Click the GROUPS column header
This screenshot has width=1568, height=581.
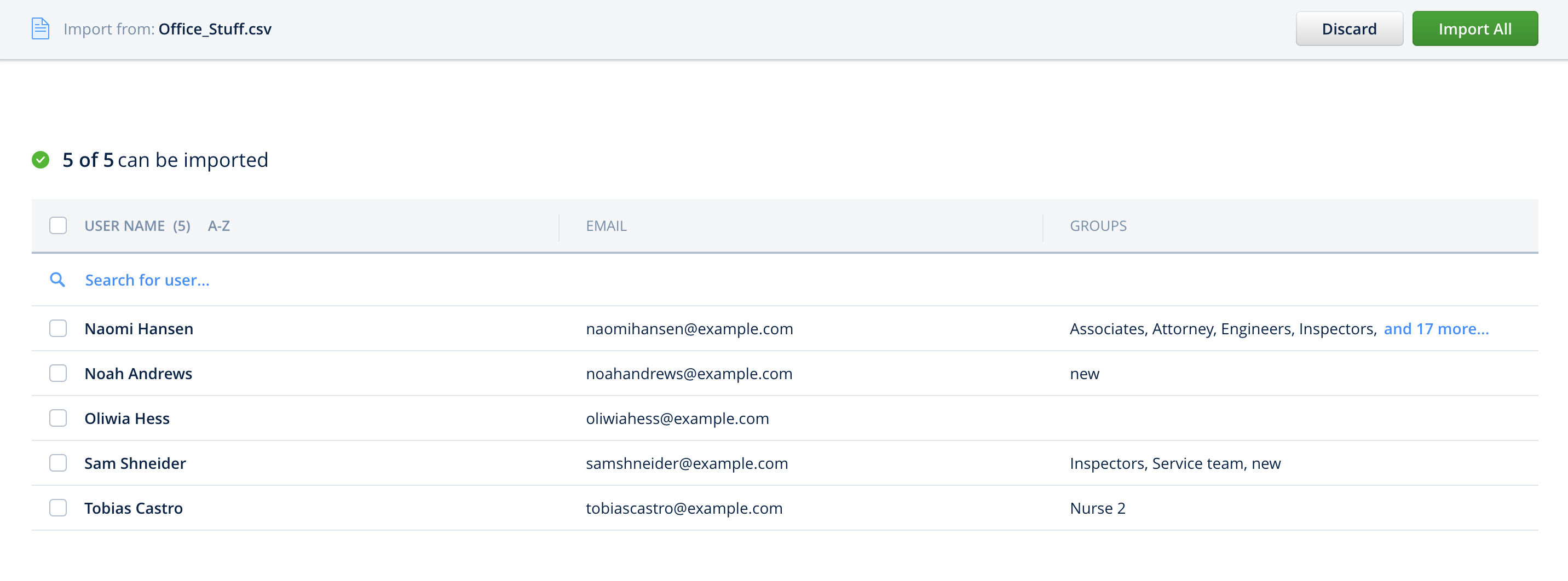(1098, 226)
